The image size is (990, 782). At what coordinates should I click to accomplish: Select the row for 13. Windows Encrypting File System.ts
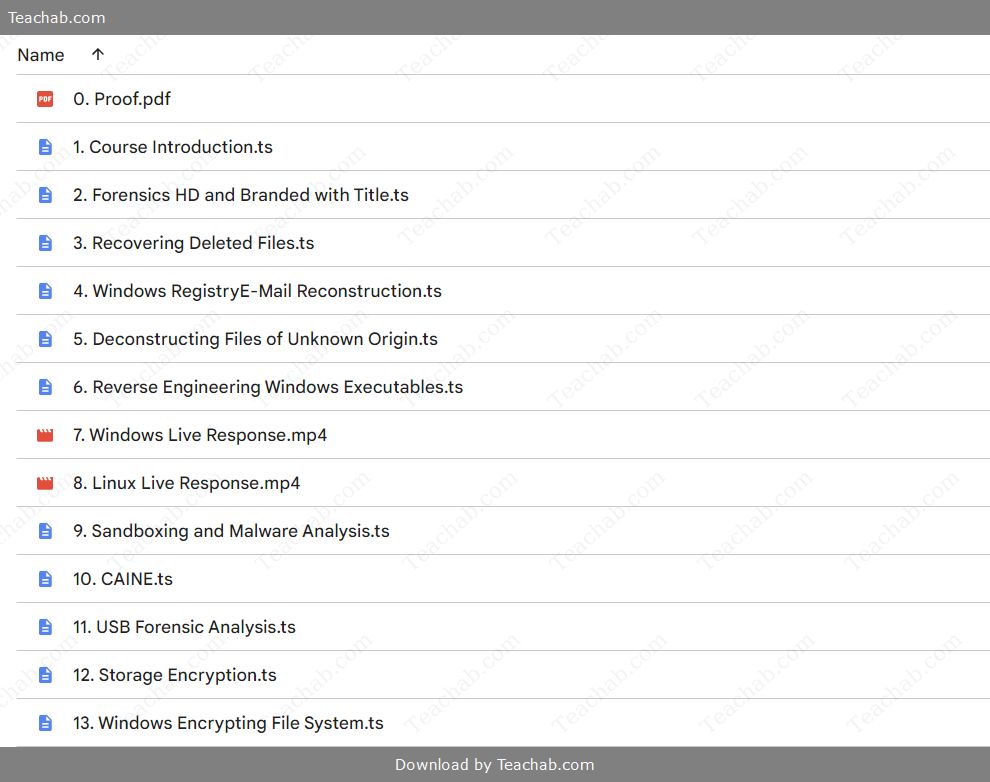pos(228,723)
